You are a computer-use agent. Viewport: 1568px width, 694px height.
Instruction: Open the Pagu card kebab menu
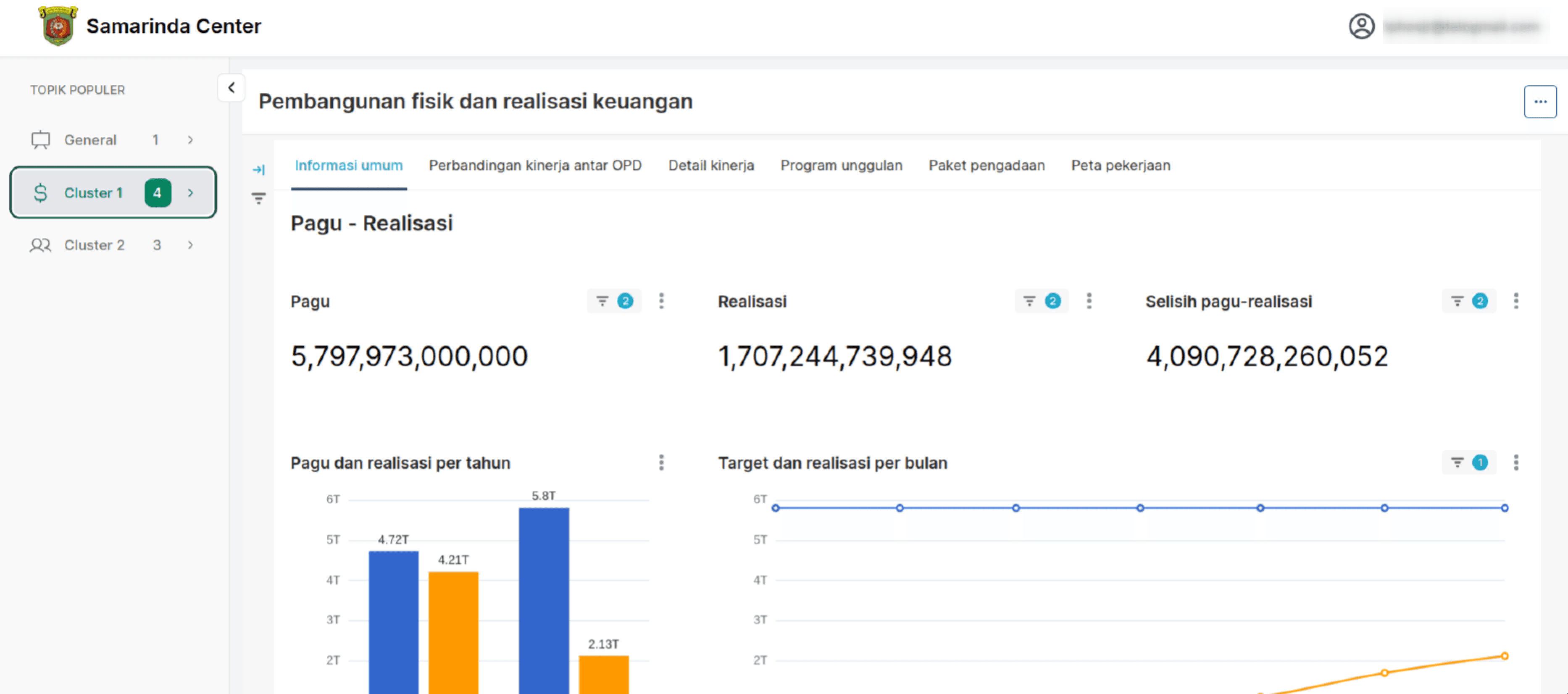click(661, 301)
